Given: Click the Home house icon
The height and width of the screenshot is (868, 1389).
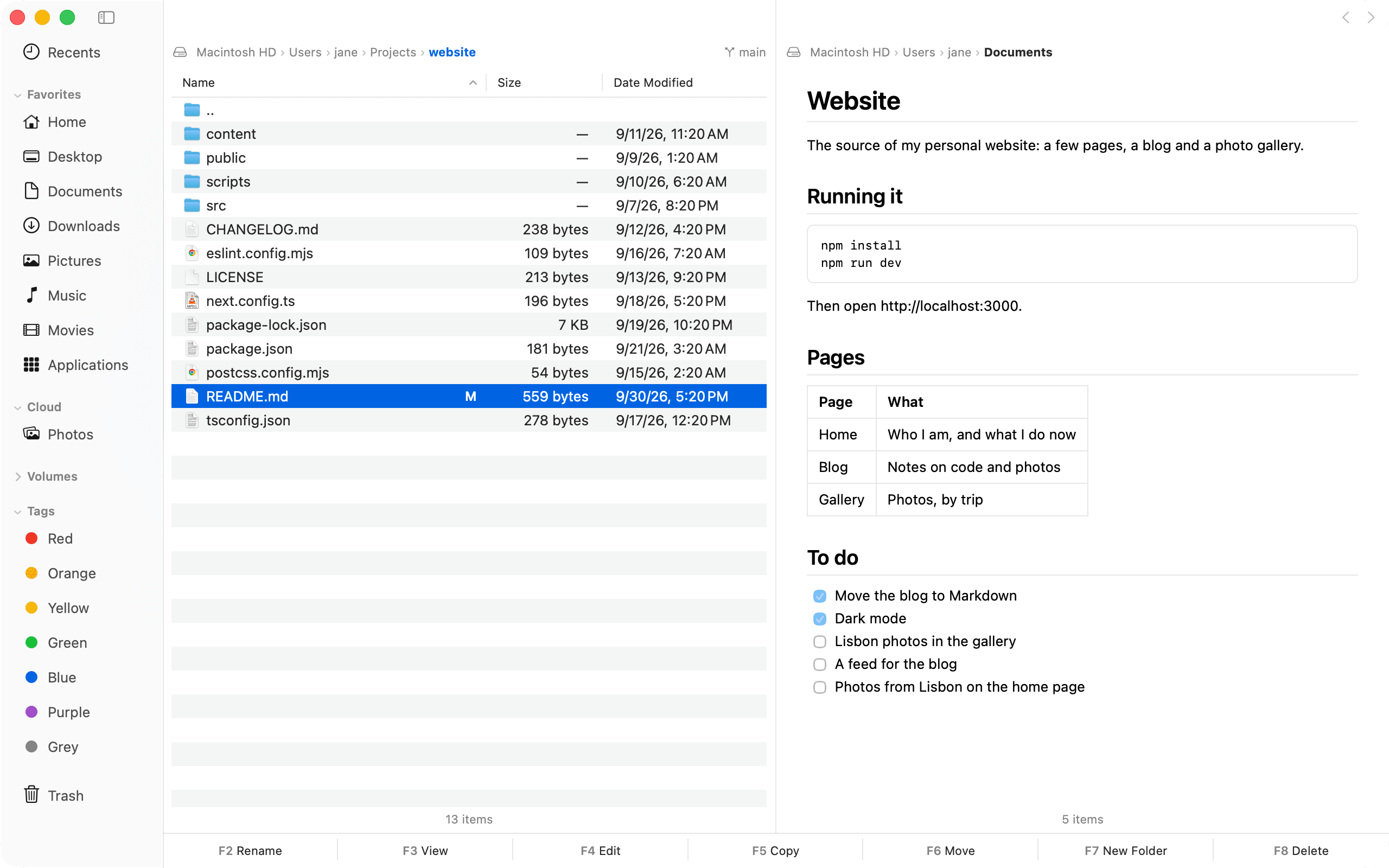Looking at the screenshot, I should coord(31,122).
